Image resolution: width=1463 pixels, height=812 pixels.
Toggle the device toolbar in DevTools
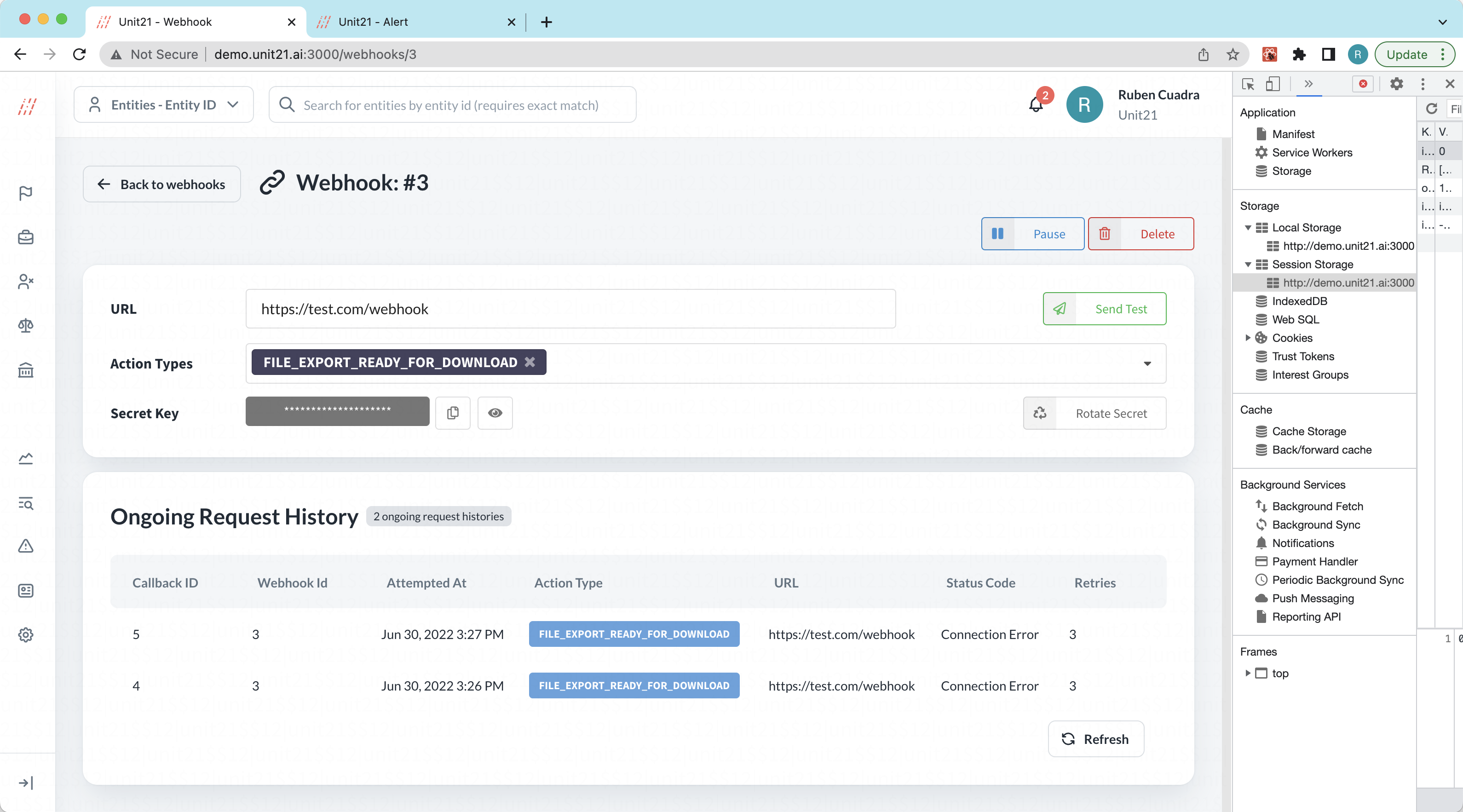(x=1273, y=84)
